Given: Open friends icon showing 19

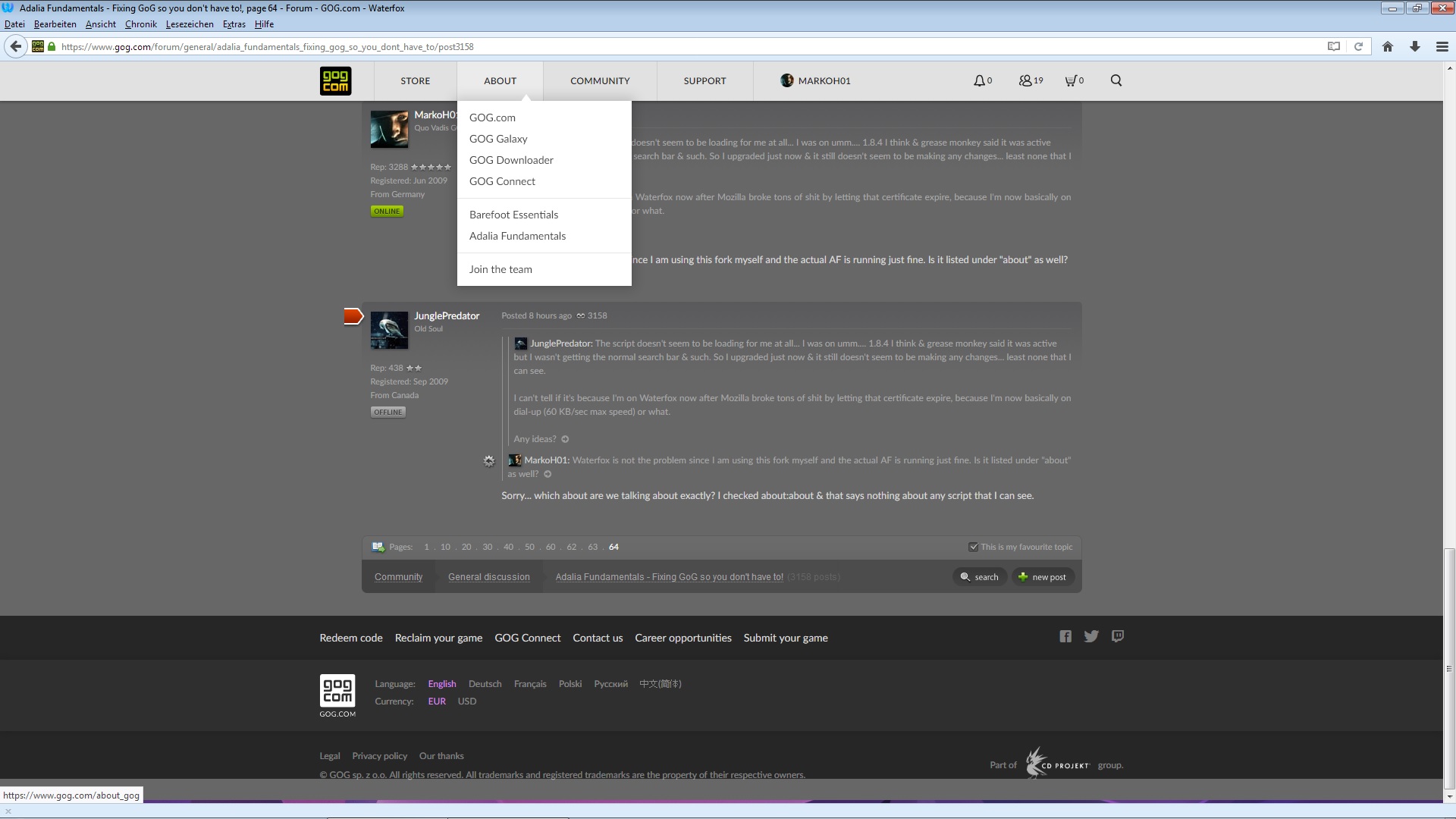Looking at the screenshot, I should 1031,80.
